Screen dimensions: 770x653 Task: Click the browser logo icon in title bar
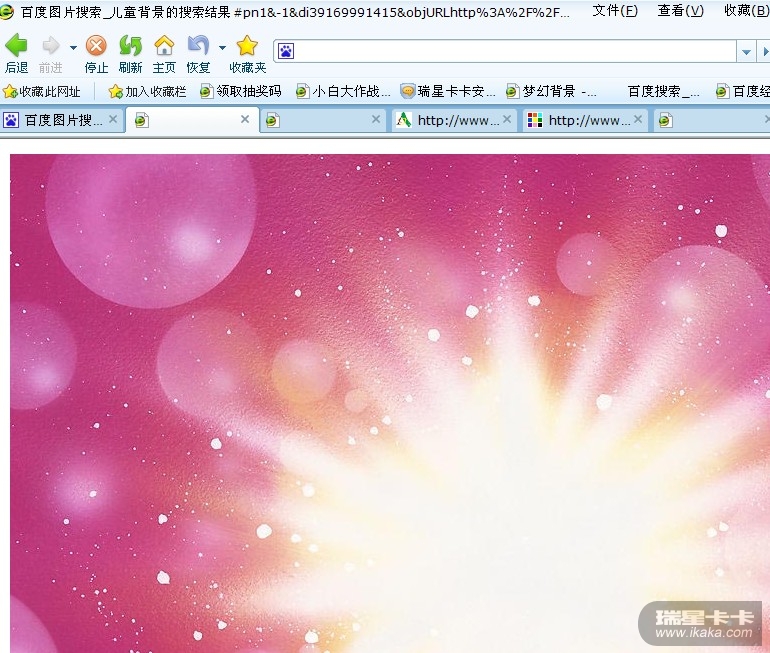tap(6, 11)
